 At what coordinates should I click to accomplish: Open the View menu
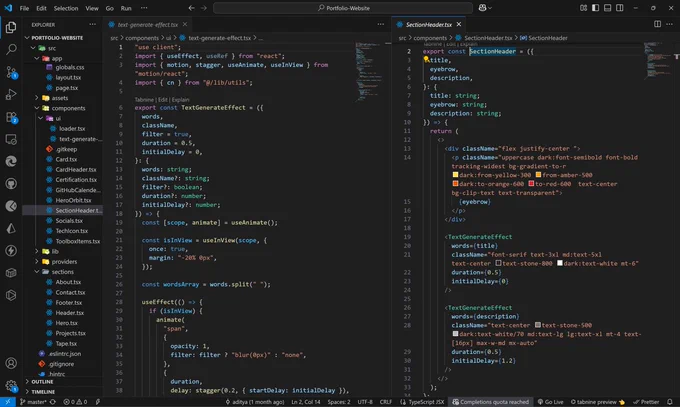pos(92,8)
